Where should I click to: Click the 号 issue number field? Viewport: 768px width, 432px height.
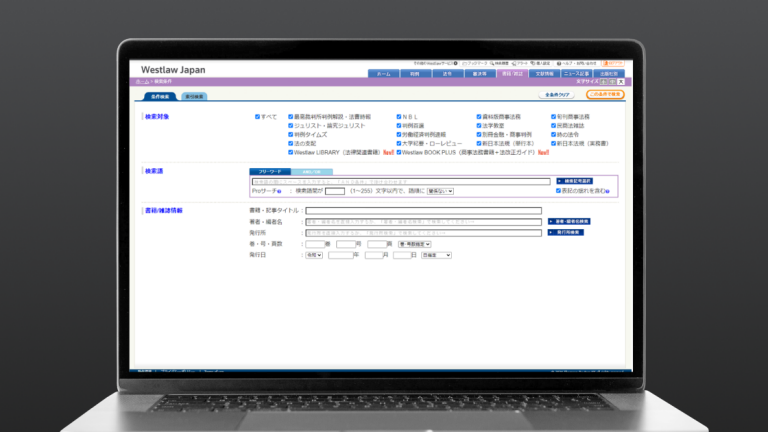point(346,244)
